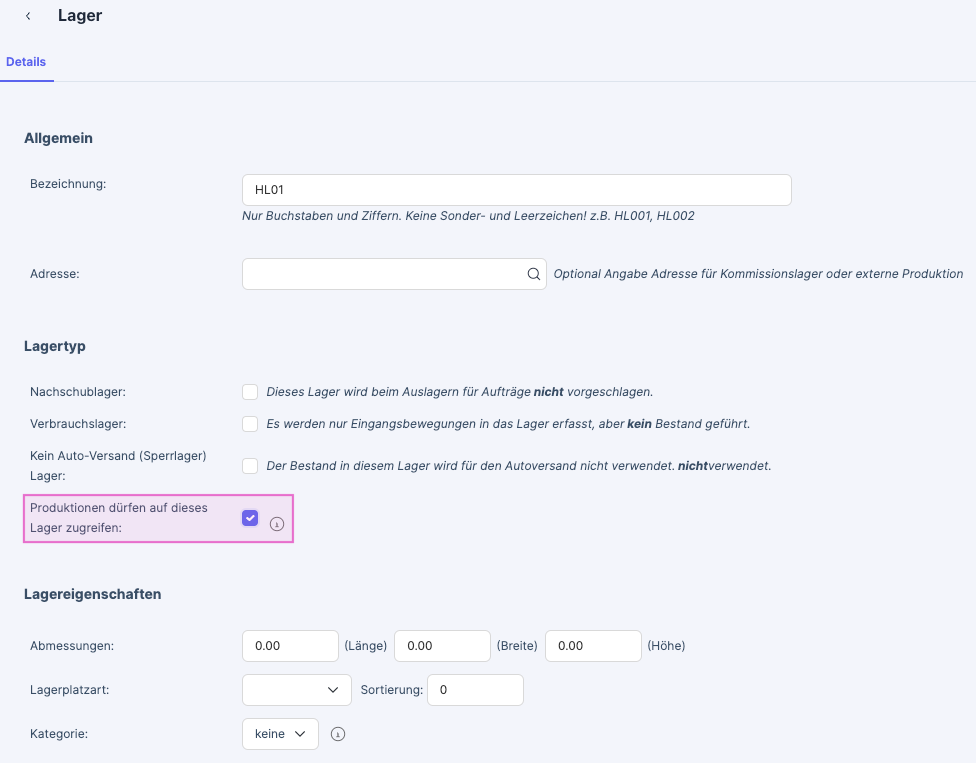Open the Lagerplatzart dropdown
This screenshot has height=763, width=976.
(x=296, y=690)
